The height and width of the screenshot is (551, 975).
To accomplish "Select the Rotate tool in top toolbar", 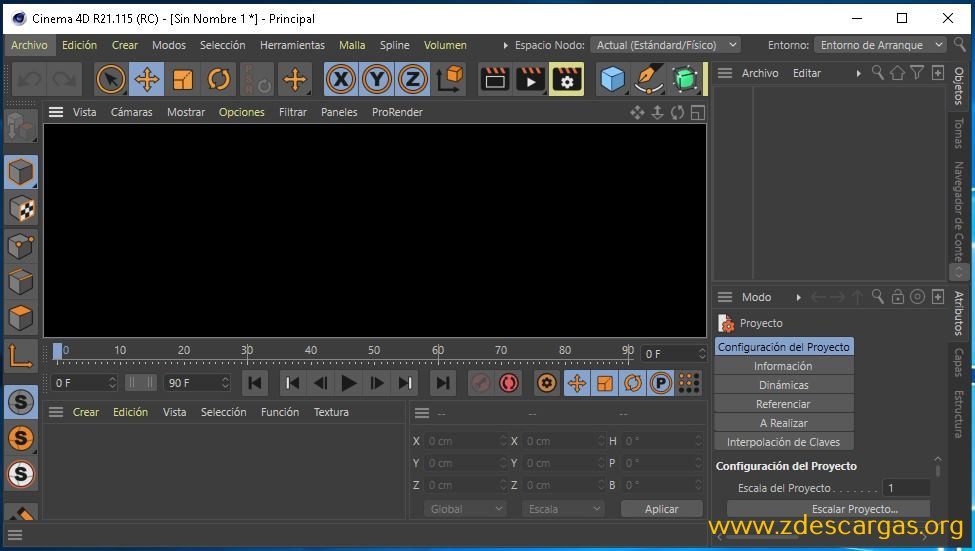I will tap(219, 80).
